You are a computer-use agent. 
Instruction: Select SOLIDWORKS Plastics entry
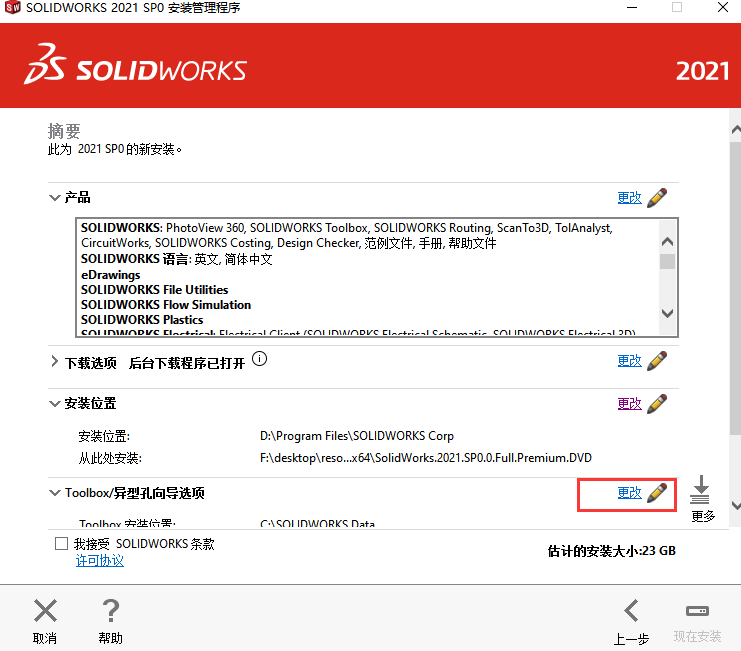[142, 320]
